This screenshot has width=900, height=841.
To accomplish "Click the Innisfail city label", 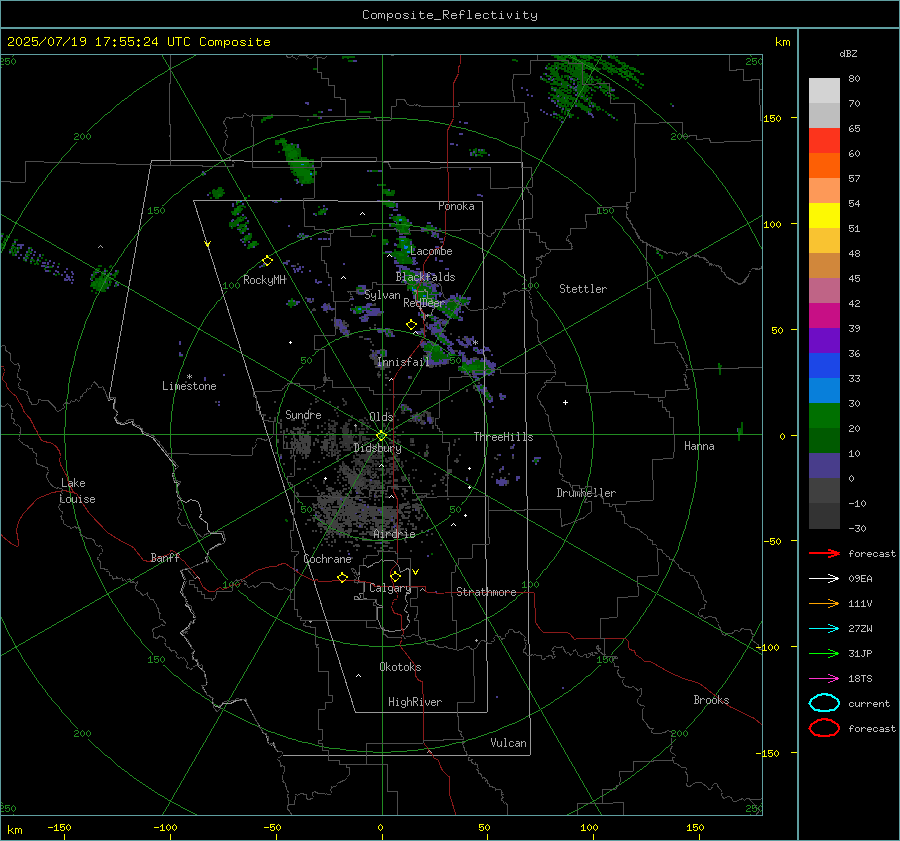I will (x=403, y=362).
